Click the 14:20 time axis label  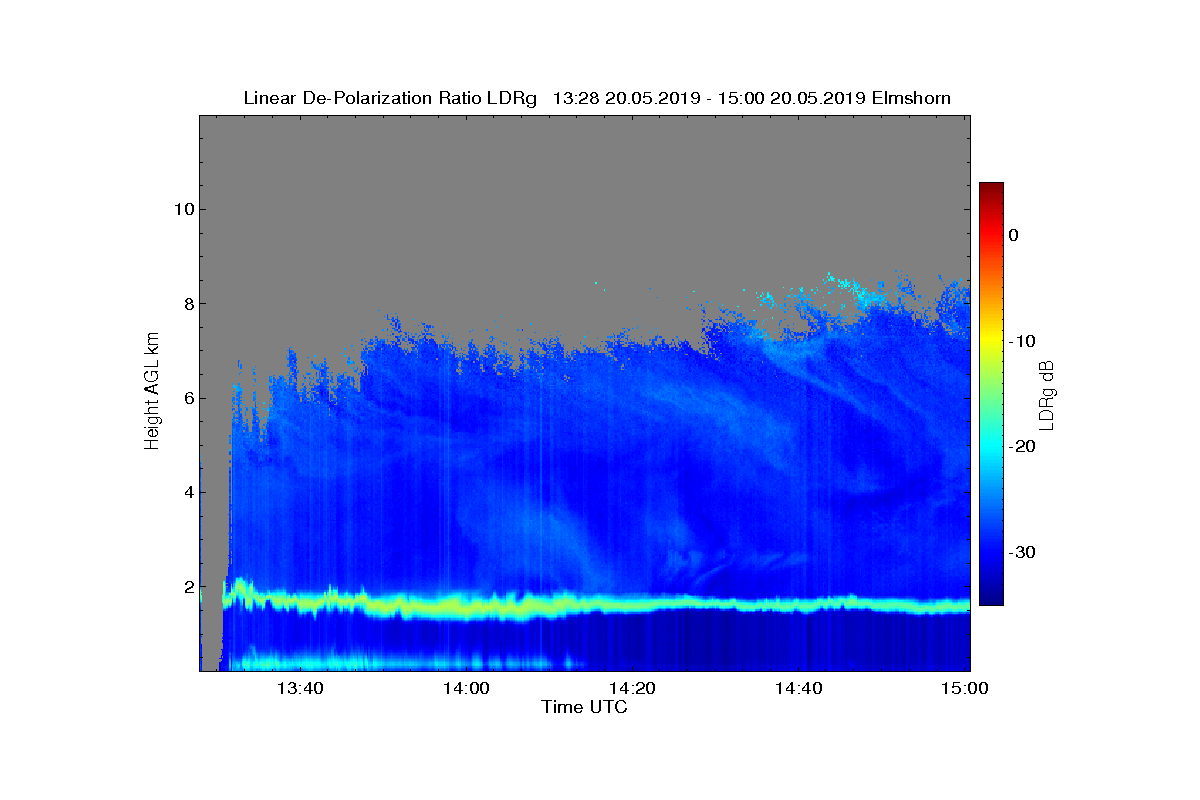632,688
